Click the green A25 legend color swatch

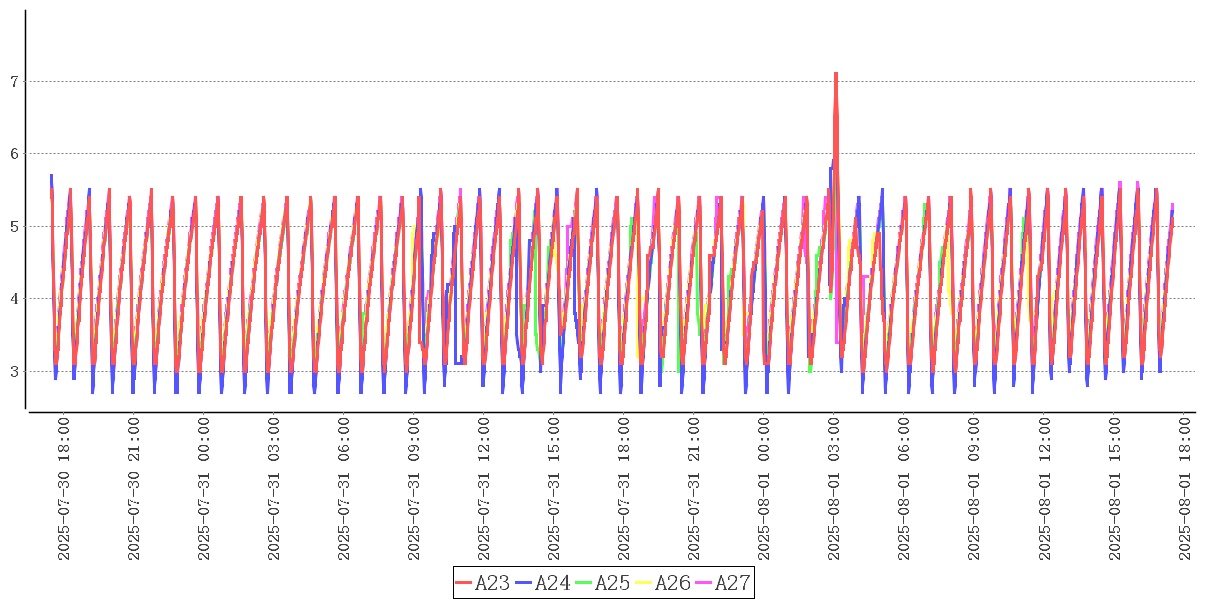point(584,583)
